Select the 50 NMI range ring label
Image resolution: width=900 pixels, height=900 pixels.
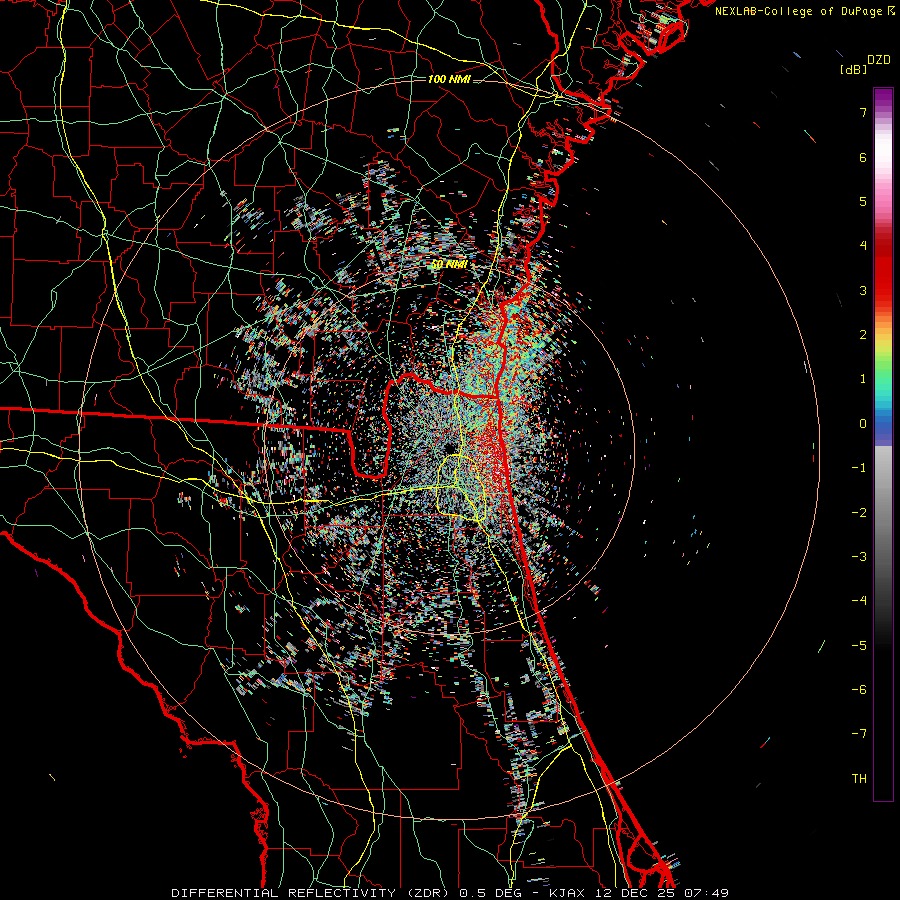[x=449, y=265]
